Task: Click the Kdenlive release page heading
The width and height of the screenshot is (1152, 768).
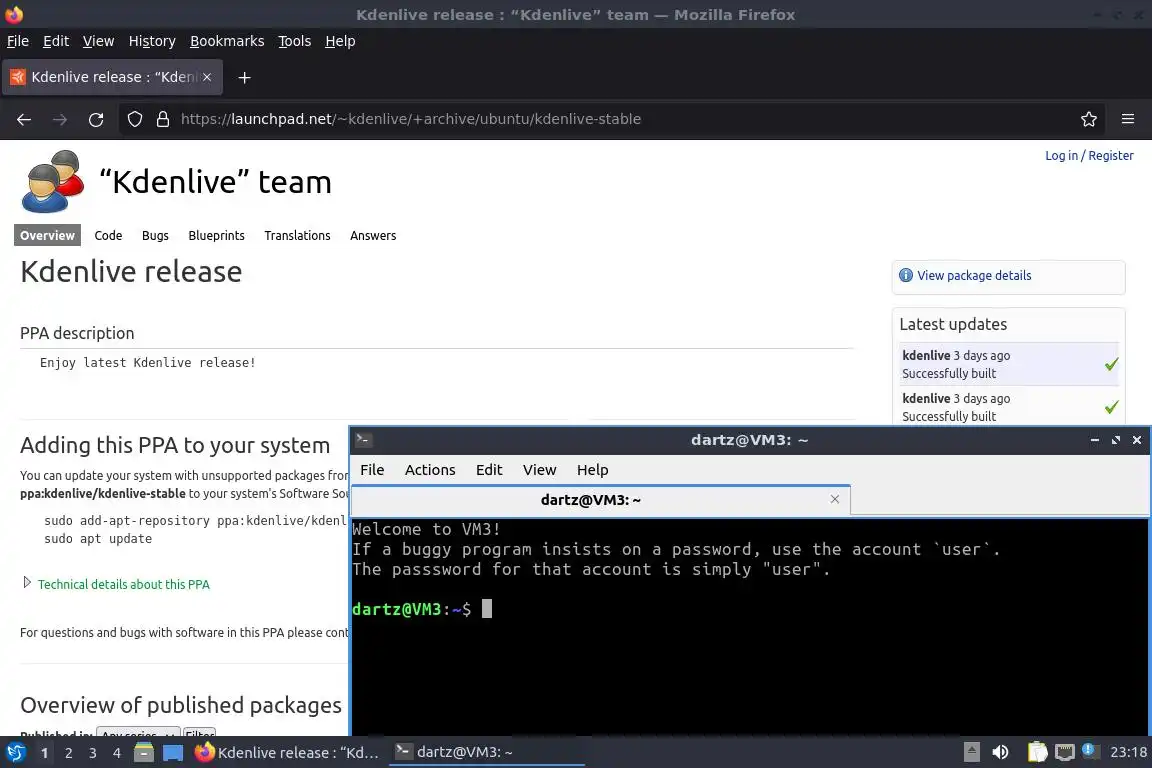Action: 131,271
